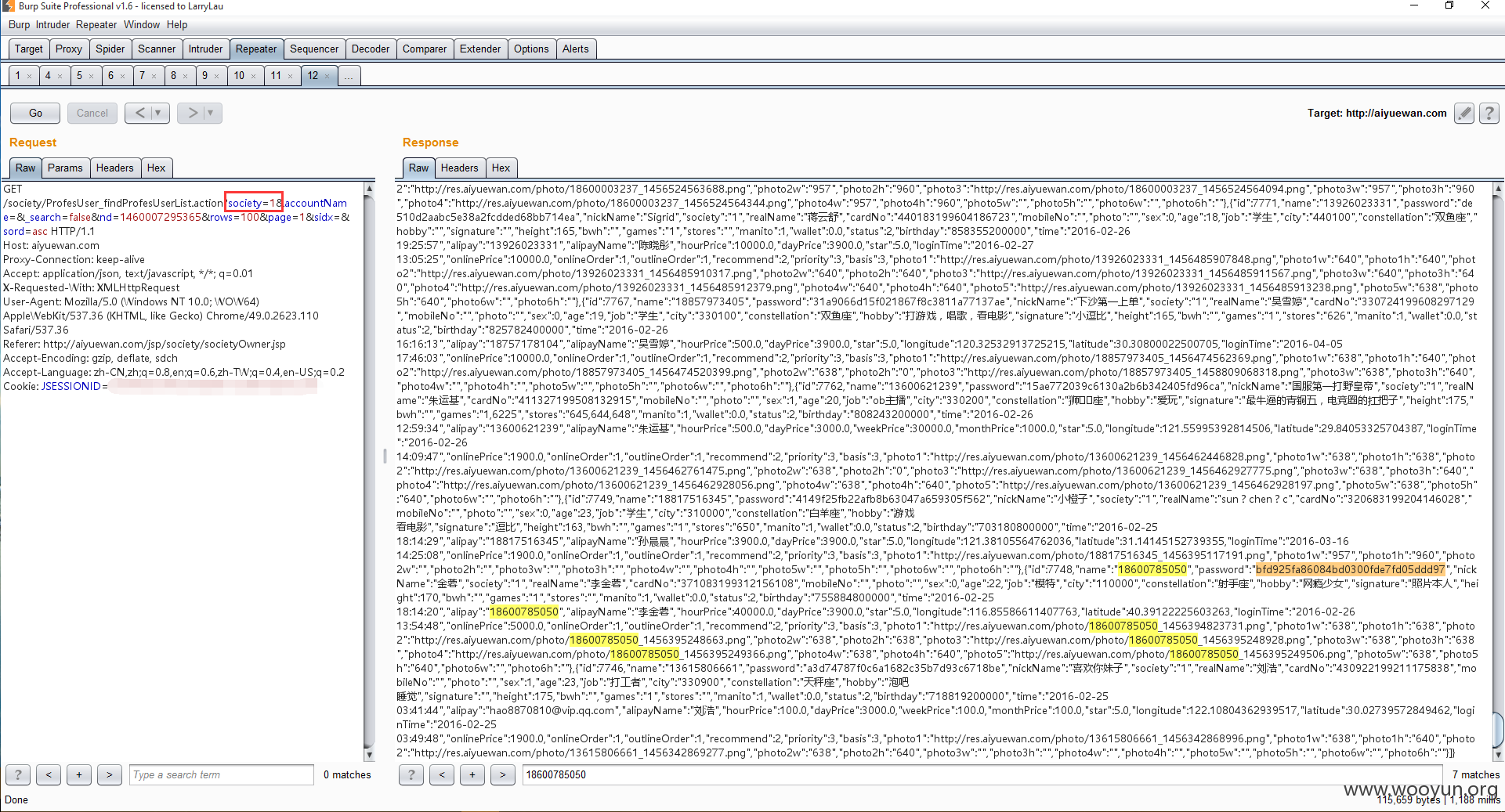Click the edit target pencil icon

pyautogui.click(x=1463, y=113)
